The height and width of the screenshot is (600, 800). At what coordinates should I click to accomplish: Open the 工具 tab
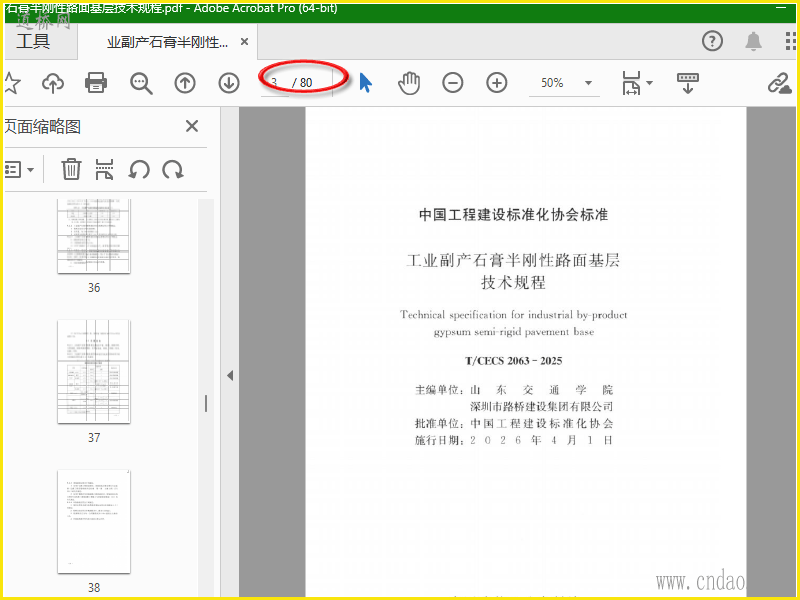coord(33,41)
